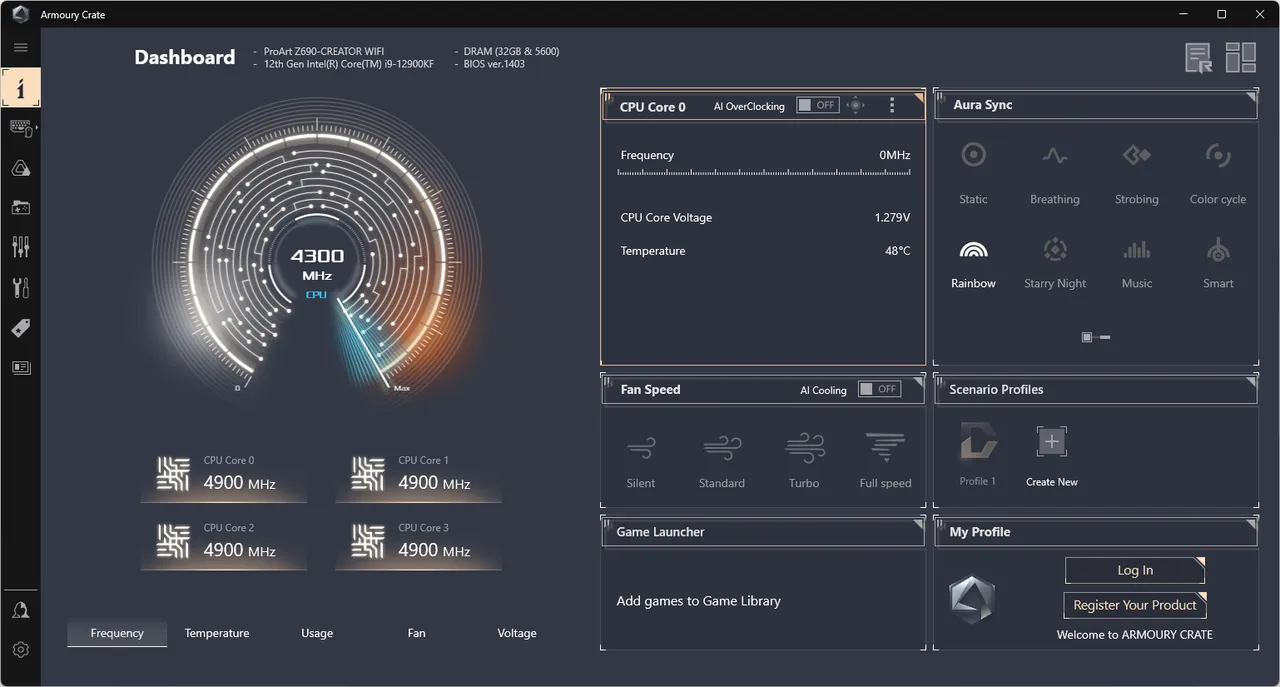This screenshot has height=687, width=1280.
Task: Click the 1.279V CPU Core Voltage value
Action: pyautogui.click(x=892, y=217)
